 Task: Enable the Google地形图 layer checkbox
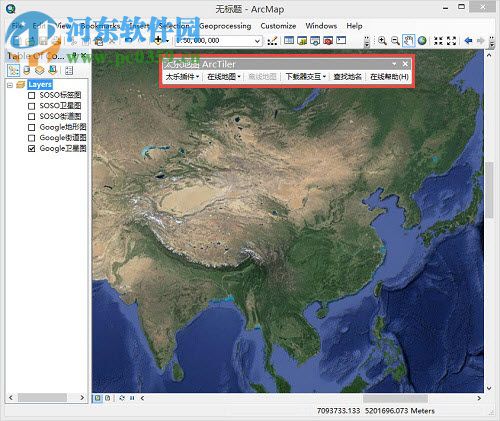32,127
